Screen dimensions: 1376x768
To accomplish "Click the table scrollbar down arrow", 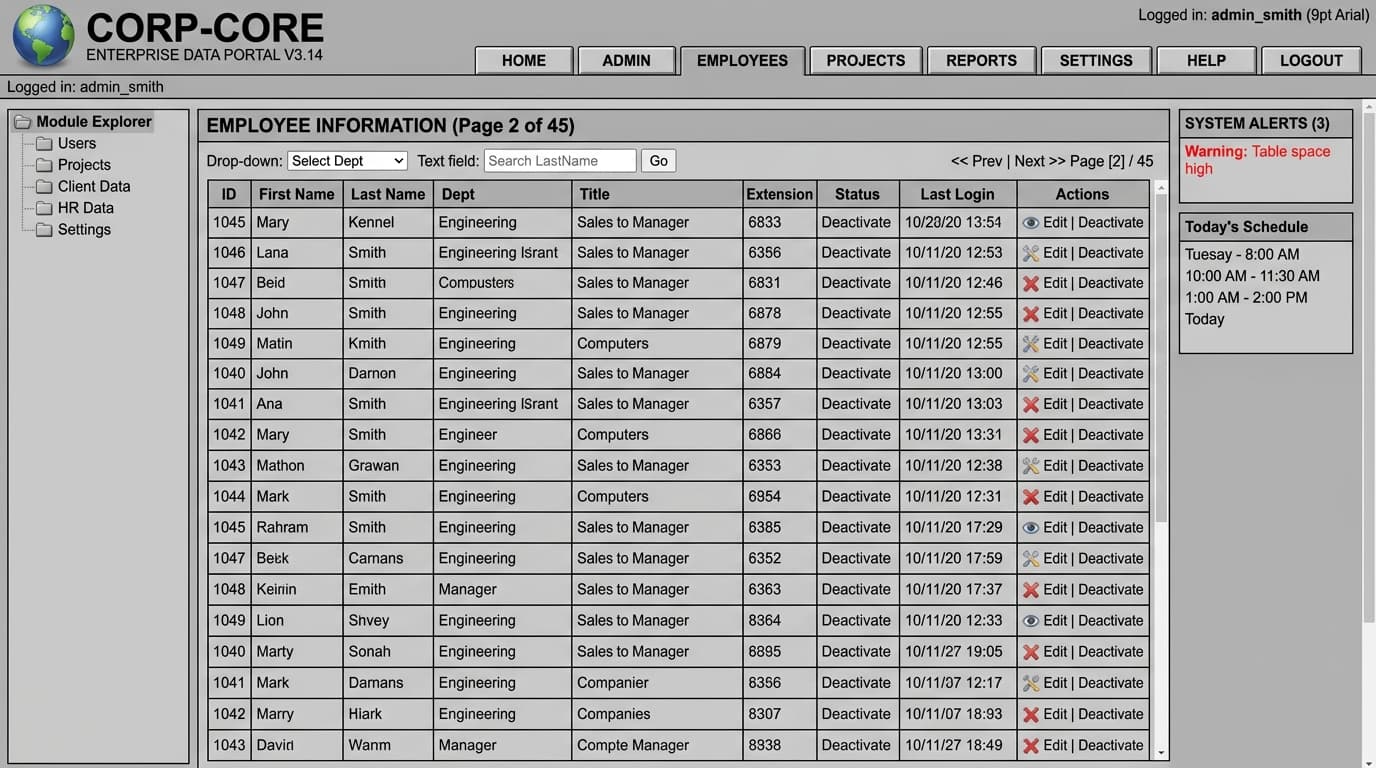I will pyautogui.click(x=1161, y=752).
